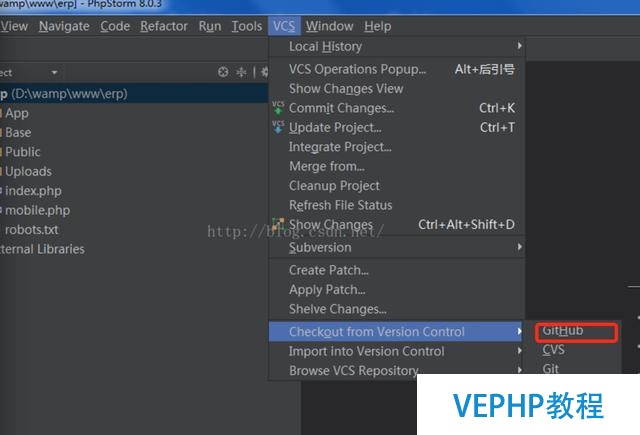Click the collapse all icon
This screenshot has width=640, height=435.
point(242,72)
